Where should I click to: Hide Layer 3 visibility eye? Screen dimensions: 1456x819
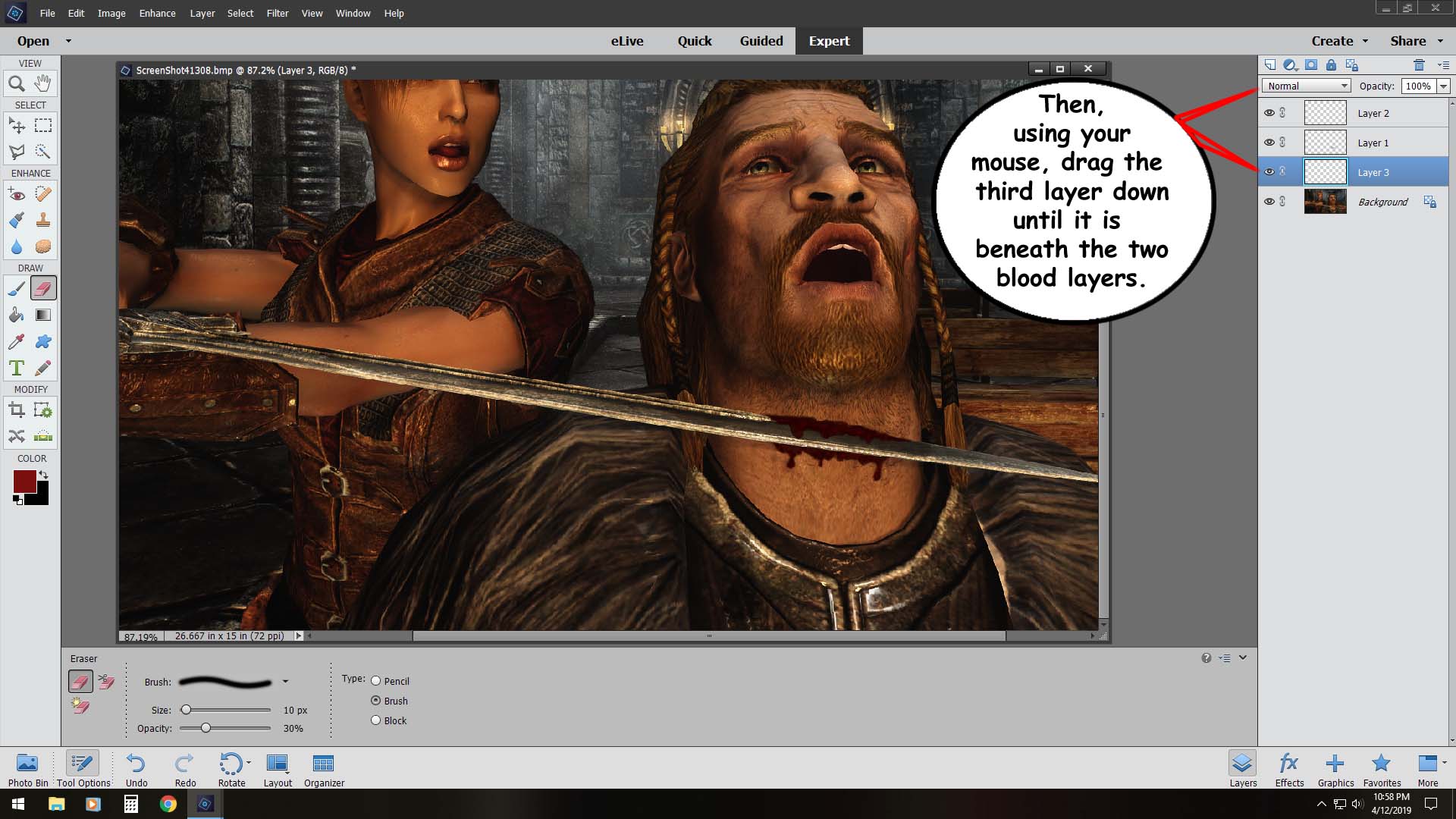click(x=1269, y=172)
